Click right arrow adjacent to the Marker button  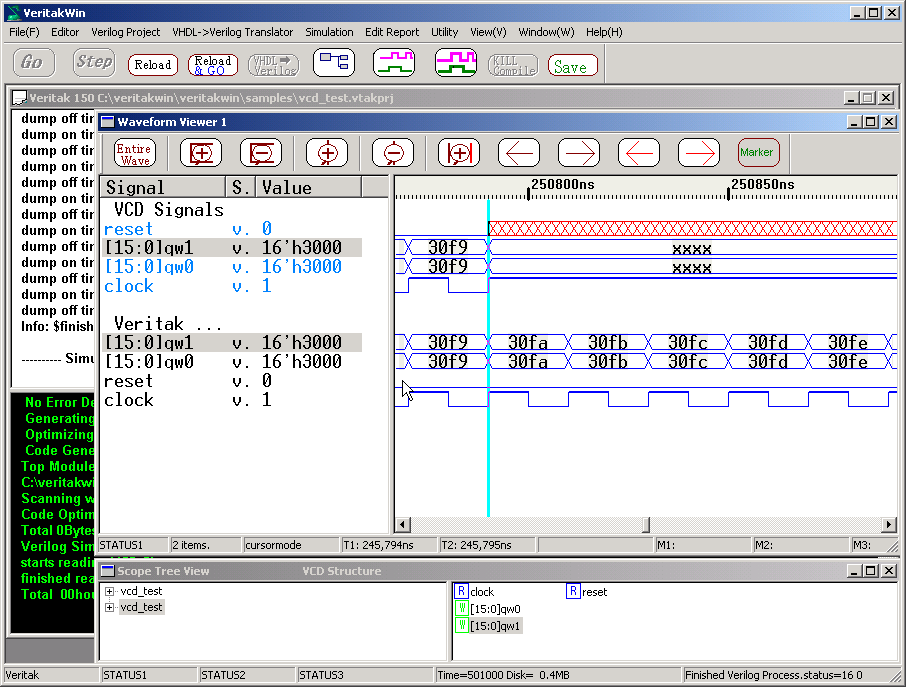699,153
